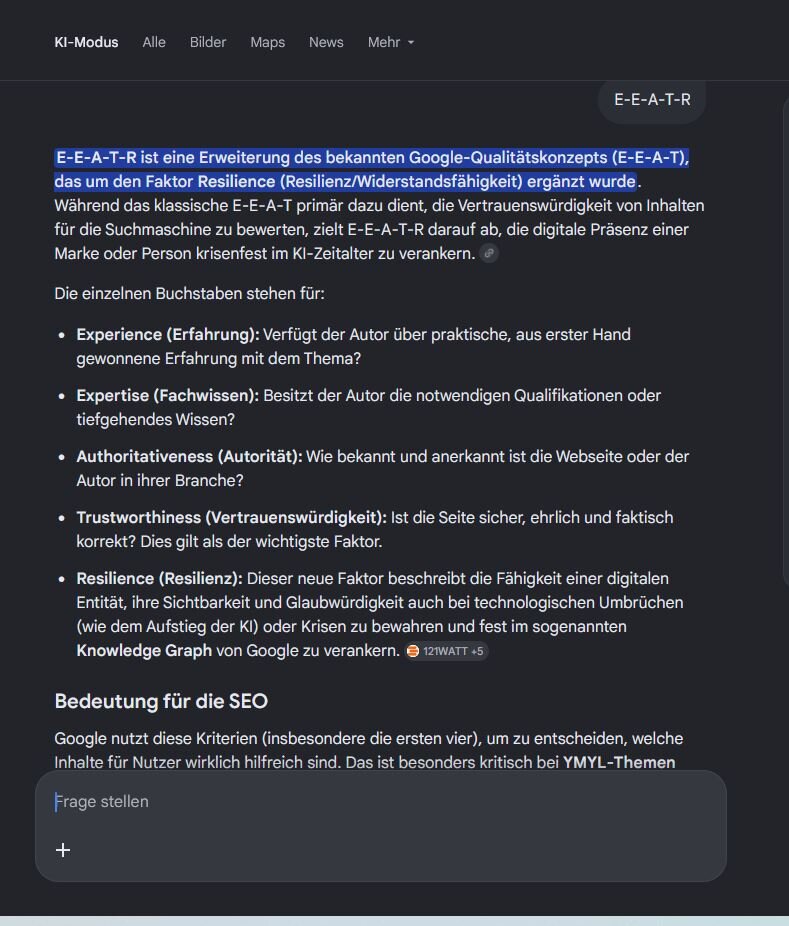Click the Bedeutung für die SEO heading
Viewport: 789px width, 926px height.
coord(161,701)
